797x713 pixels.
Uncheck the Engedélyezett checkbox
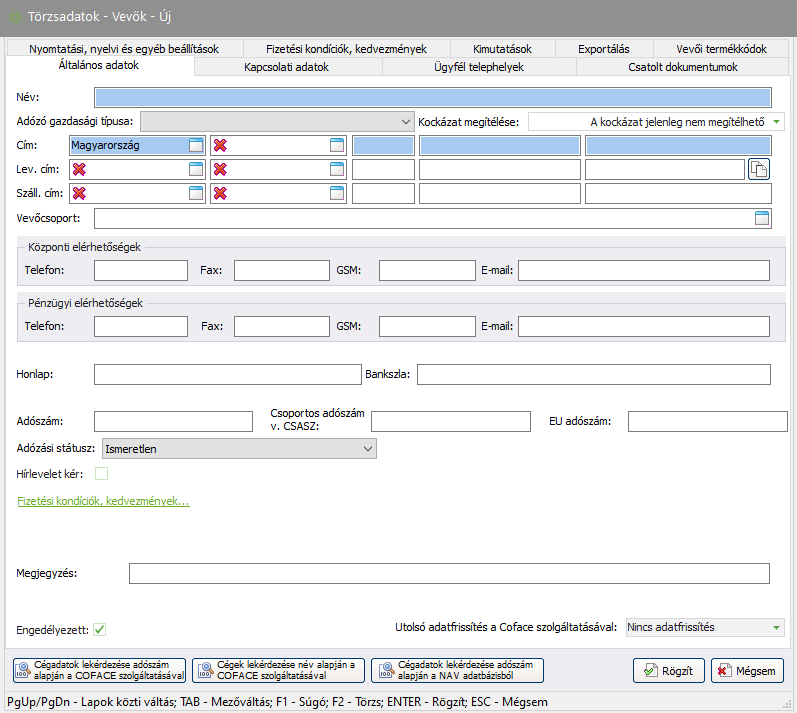coord(100,629)
